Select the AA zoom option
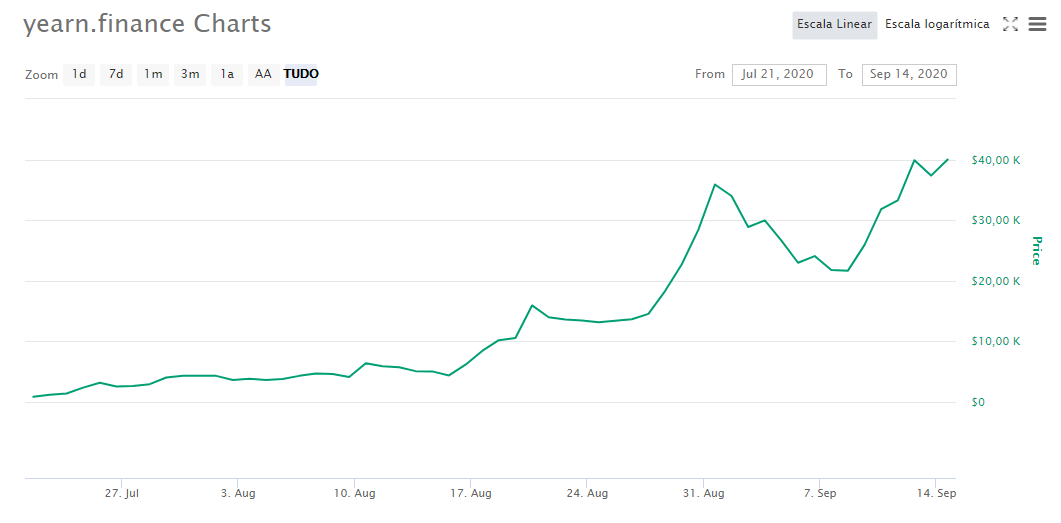The height and width of the screenshot is (523, 1061). click(263, 74)
